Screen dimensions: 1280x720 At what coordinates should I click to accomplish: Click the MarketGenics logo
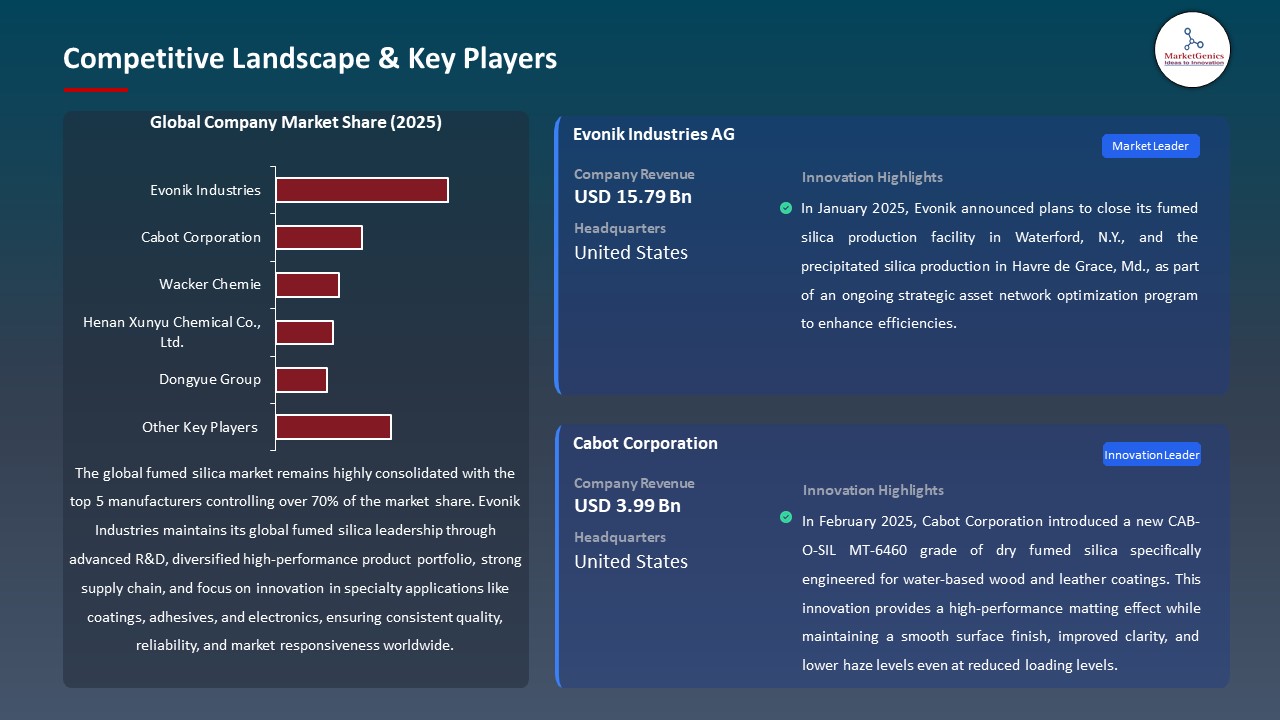click(x=1192, y=49)
